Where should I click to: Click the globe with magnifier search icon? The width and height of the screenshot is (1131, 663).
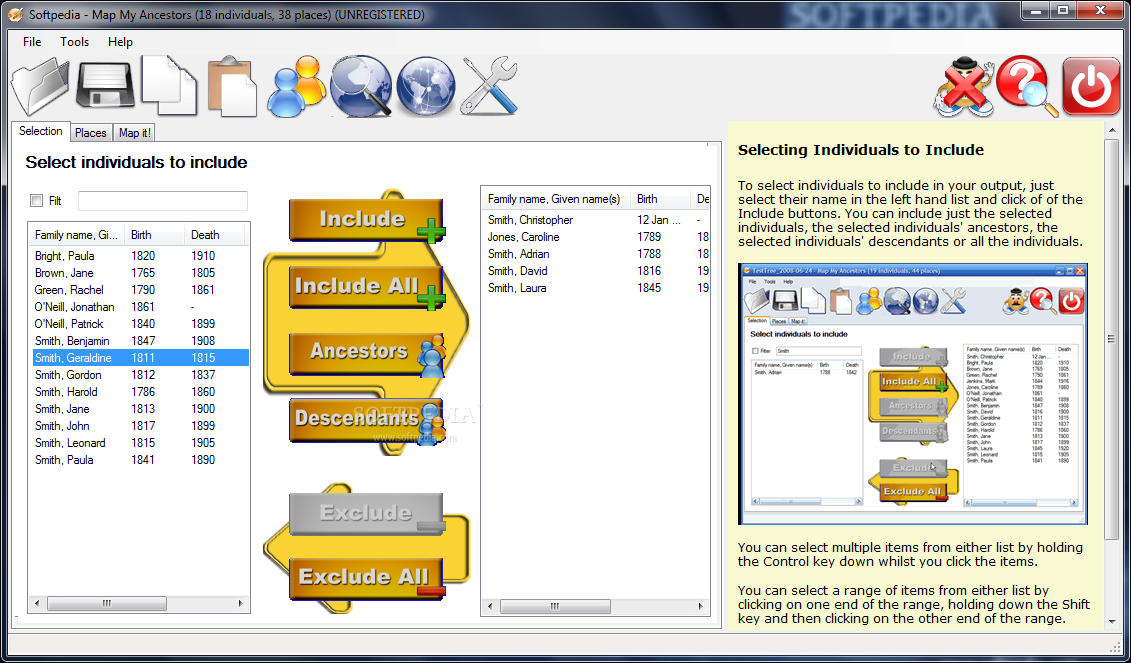[361, 87]
